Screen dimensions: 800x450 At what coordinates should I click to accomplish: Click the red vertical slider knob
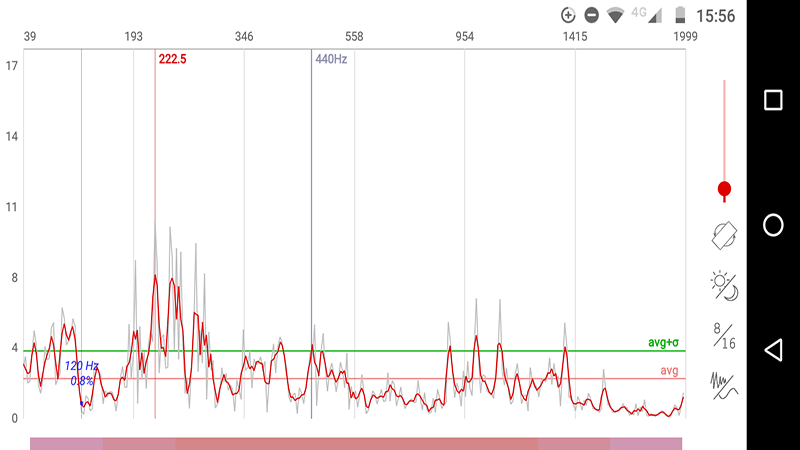click(724, 189)
